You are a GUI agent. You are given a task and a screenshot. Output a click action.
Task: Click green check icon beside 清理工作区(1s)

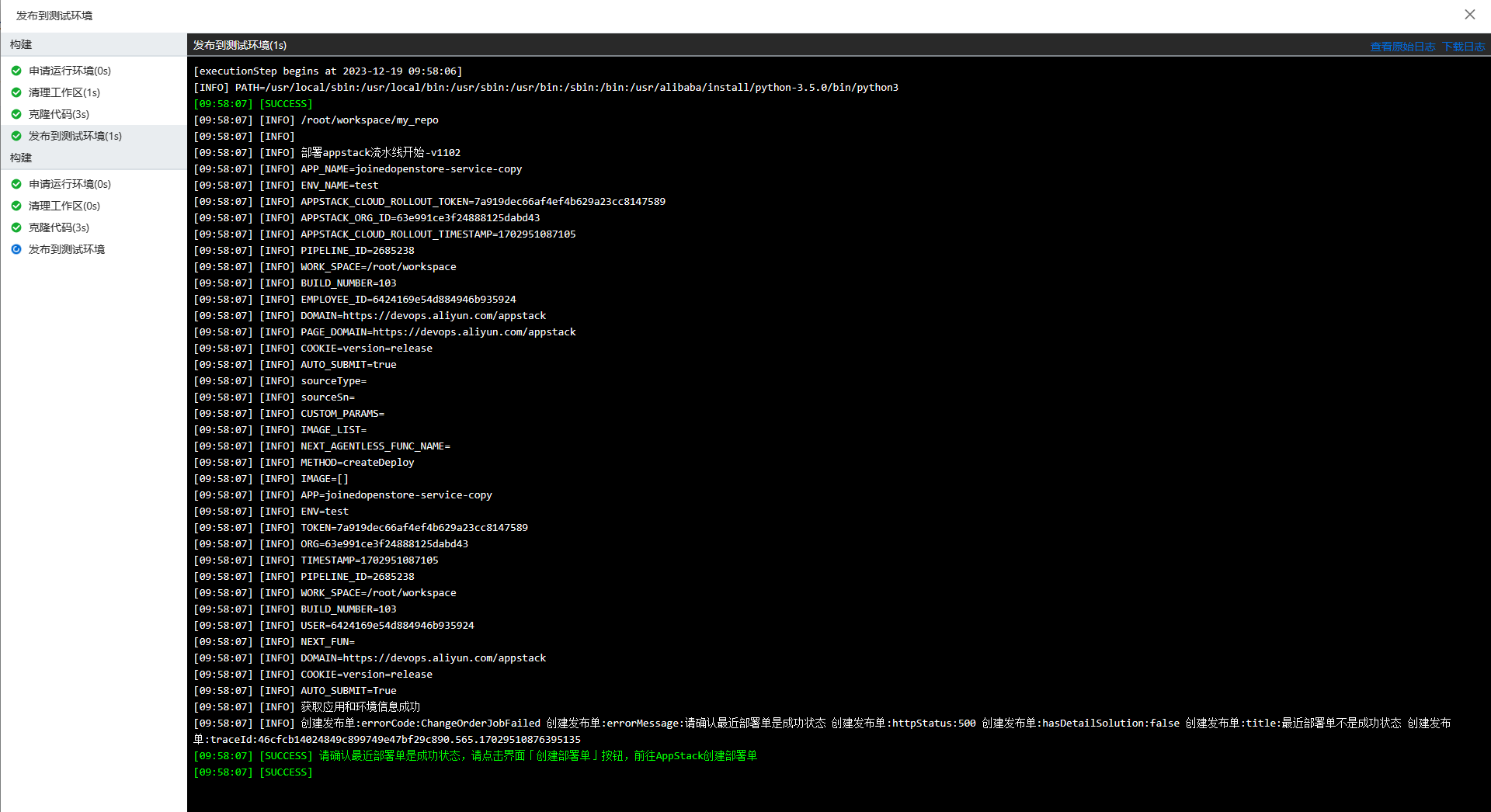click(x=16, y=92)
